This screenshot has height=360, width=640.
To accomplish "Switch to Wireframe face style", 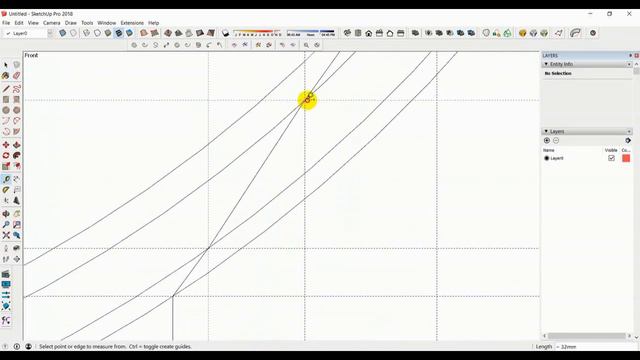I will tap(87, 33).
